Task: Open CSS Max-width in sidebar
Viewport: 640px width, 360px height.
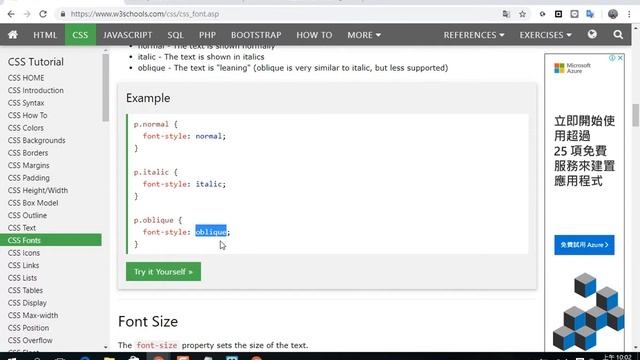Action: point(33,315)
